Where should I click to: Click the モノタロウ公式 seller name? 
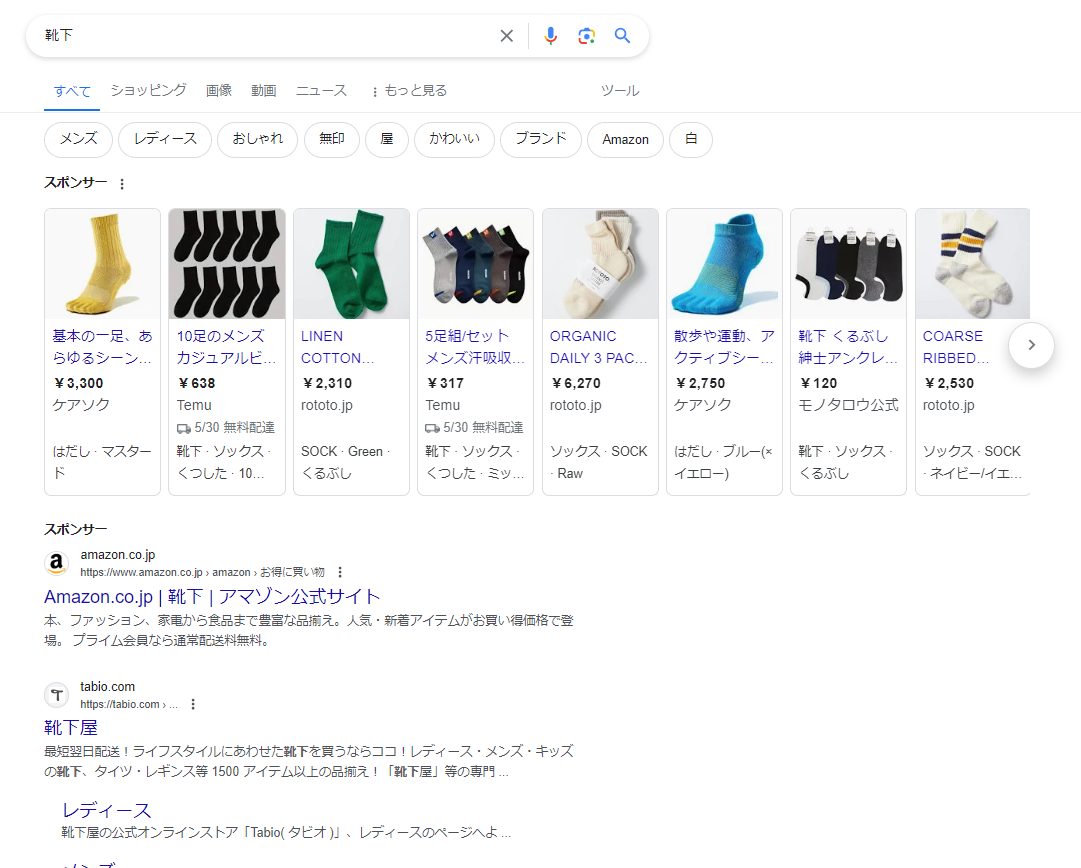849,405
